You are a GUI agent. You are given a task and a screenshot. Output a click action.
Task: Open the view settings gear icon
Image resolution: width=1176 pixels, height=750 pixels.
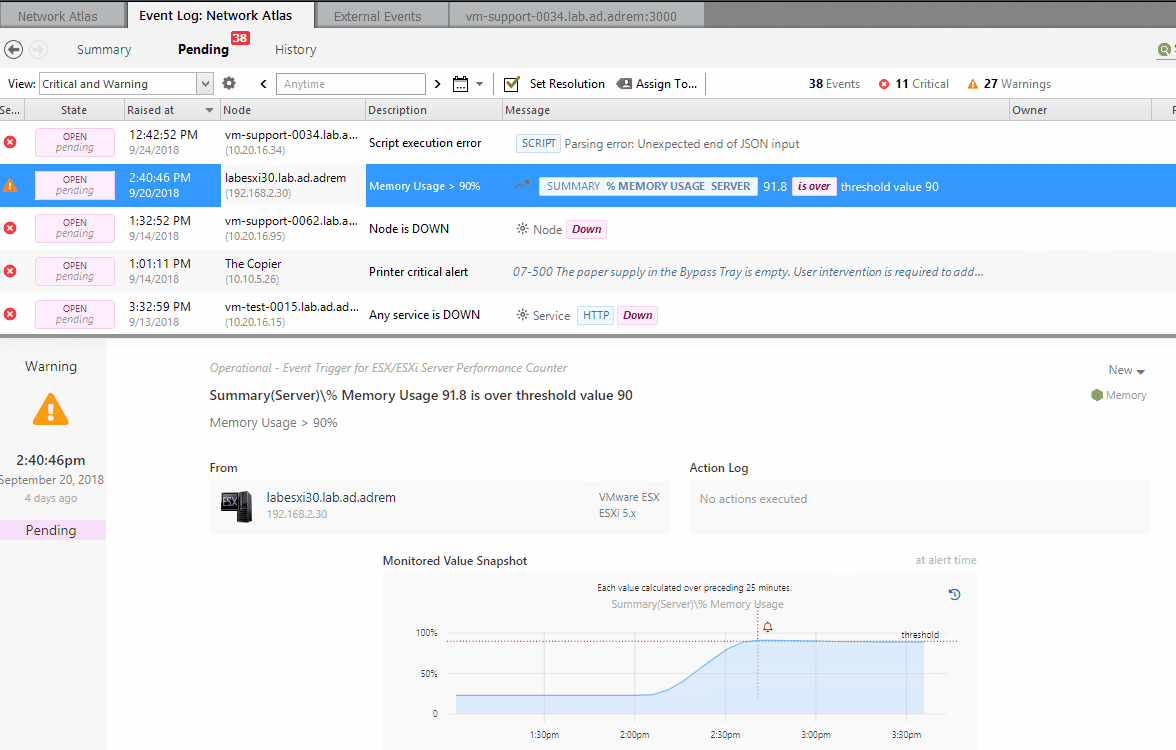click(229, 83)
